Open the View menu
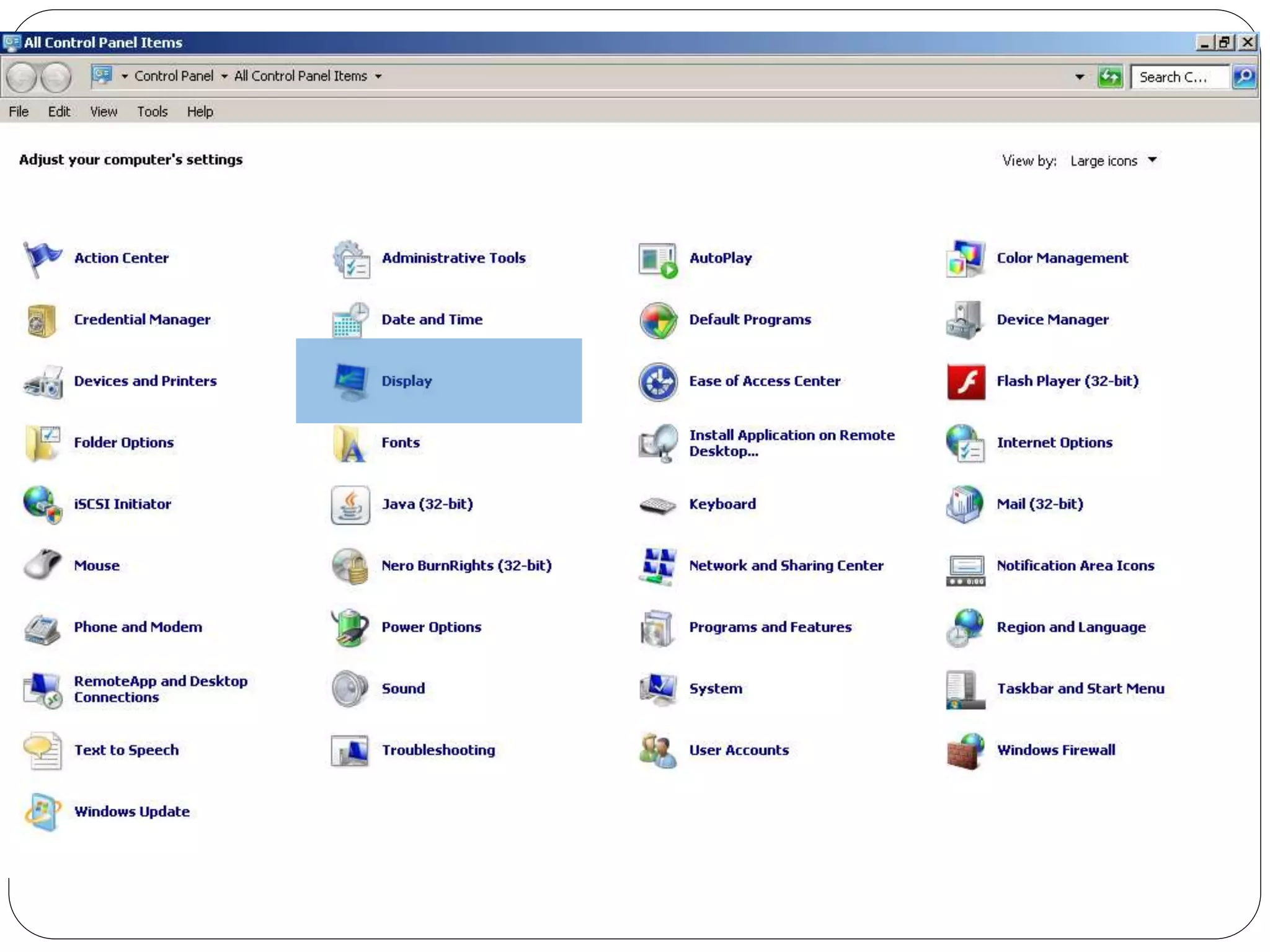 click(x=103, y=112)
